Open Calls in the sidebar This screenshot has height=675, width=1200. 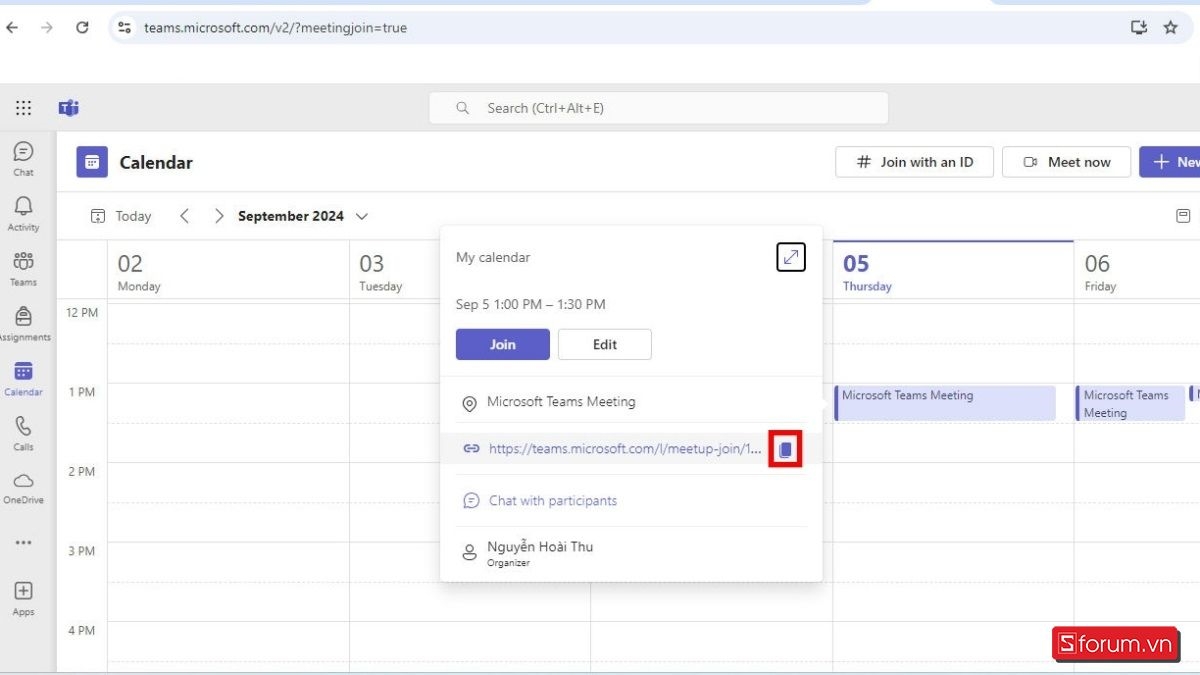23,434
